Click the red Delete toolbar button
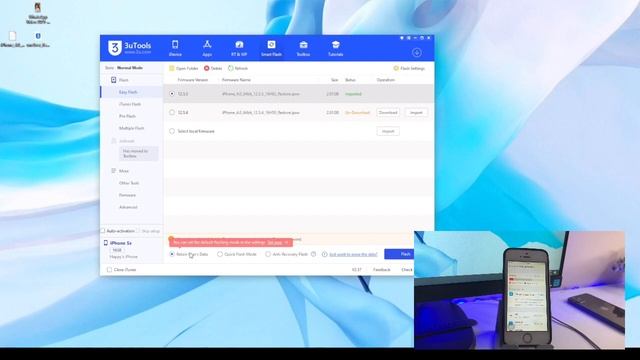 point(213,68)
